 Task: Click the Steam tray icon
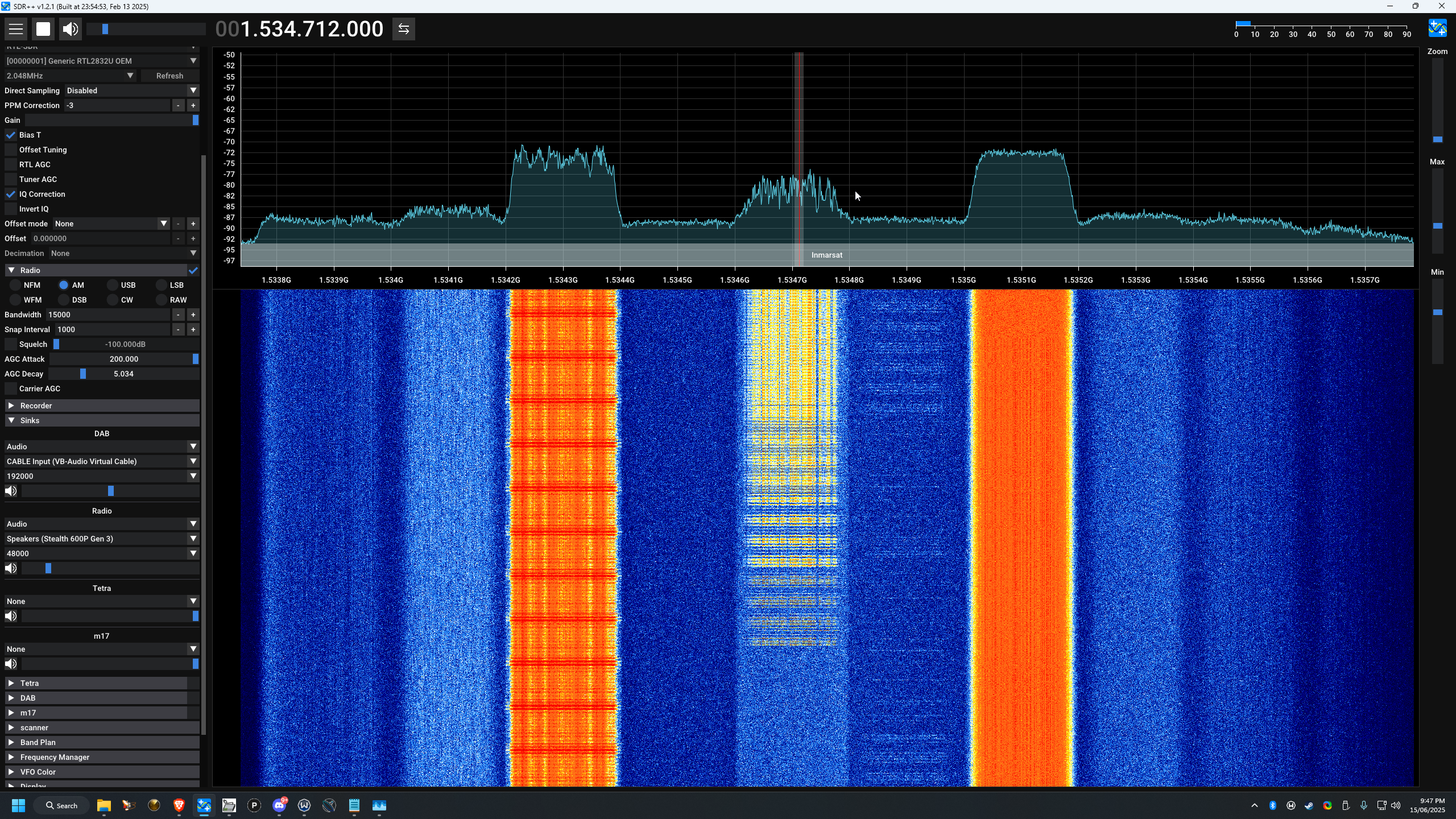click(x=1309, y=805)
